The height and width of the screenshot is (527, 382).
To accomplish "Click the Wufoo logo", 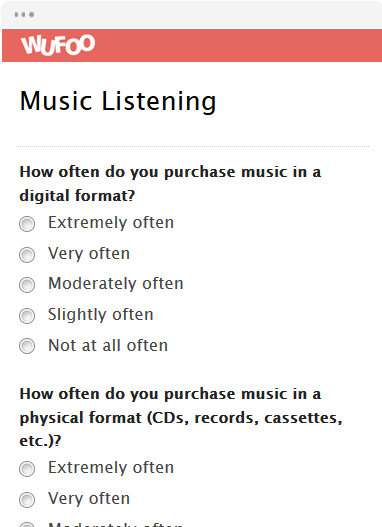I will point(58,45).
